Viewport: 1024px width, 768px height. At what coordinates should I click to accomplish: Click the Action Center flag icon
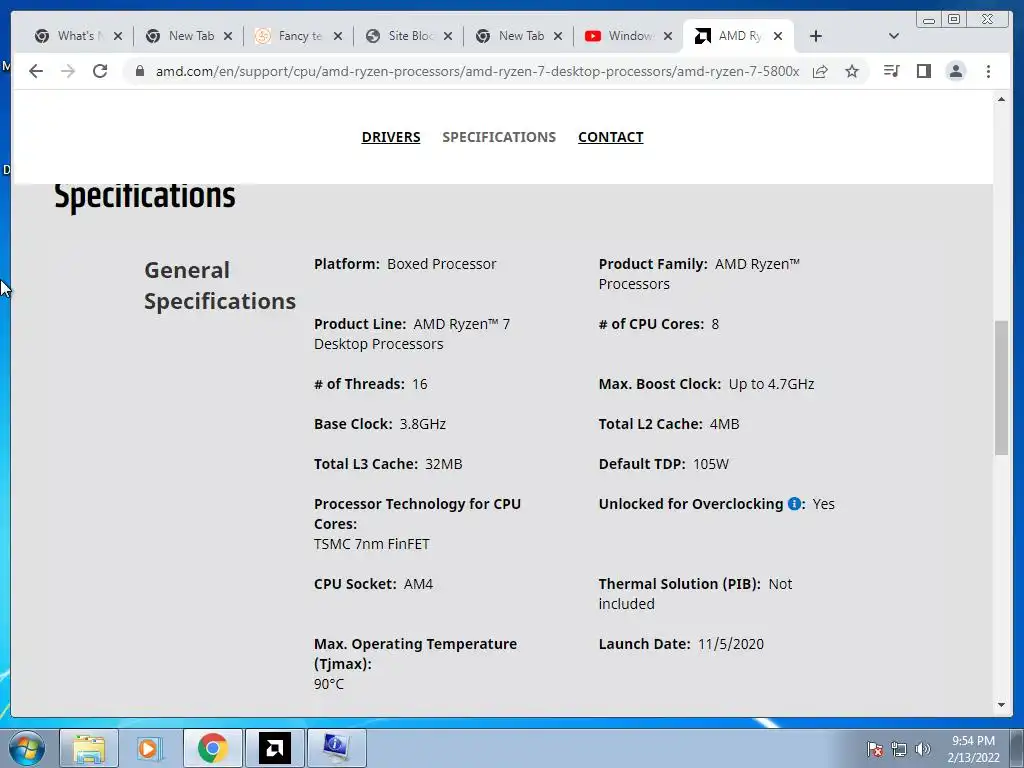pos(875,749)
